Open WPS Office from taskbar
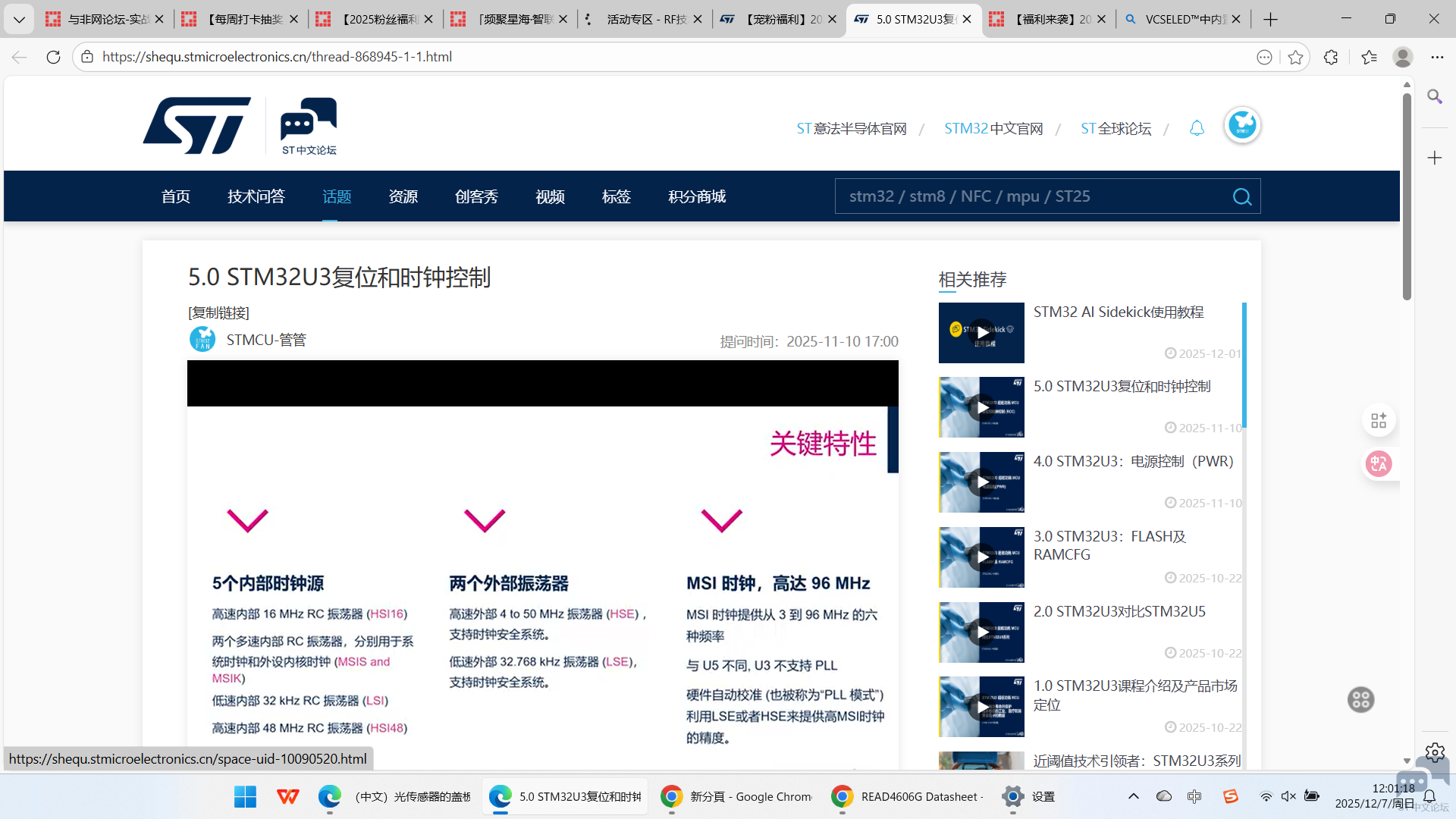This screenshot has height=819, width=1456. coord(287,796)
